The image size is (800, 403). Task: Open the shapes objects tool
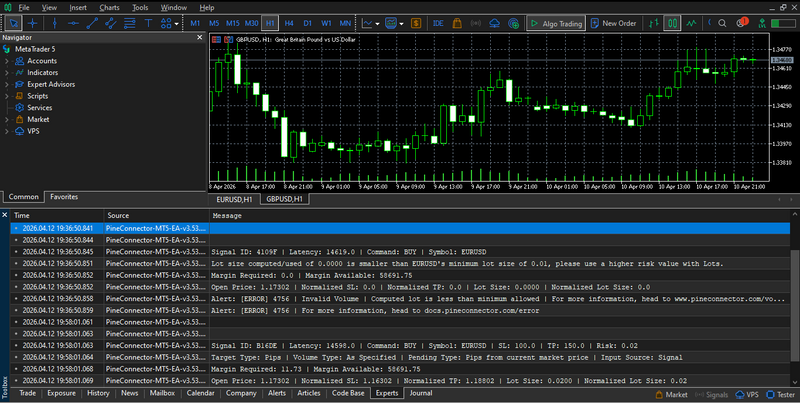point(166,23)
